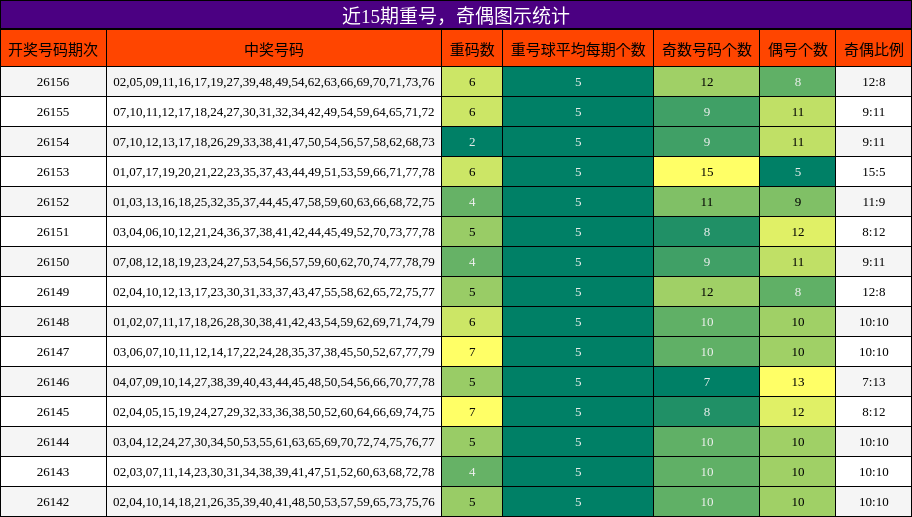Screen dimensions: 912x517
Task: Click odd count 7 in row 26146
Action: [707, 382]
